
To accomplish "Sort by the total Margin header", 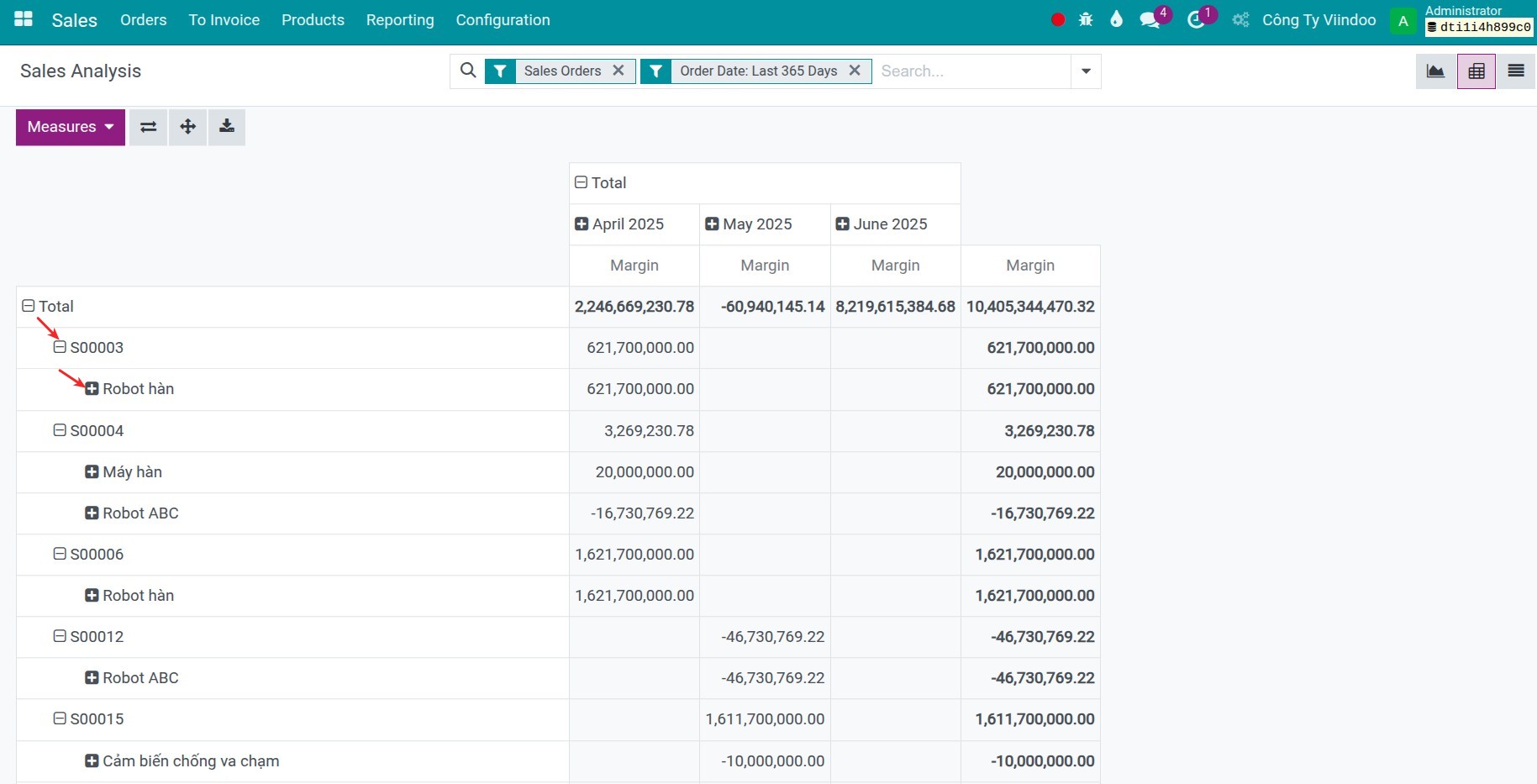I will click(x=1030, y=266).
